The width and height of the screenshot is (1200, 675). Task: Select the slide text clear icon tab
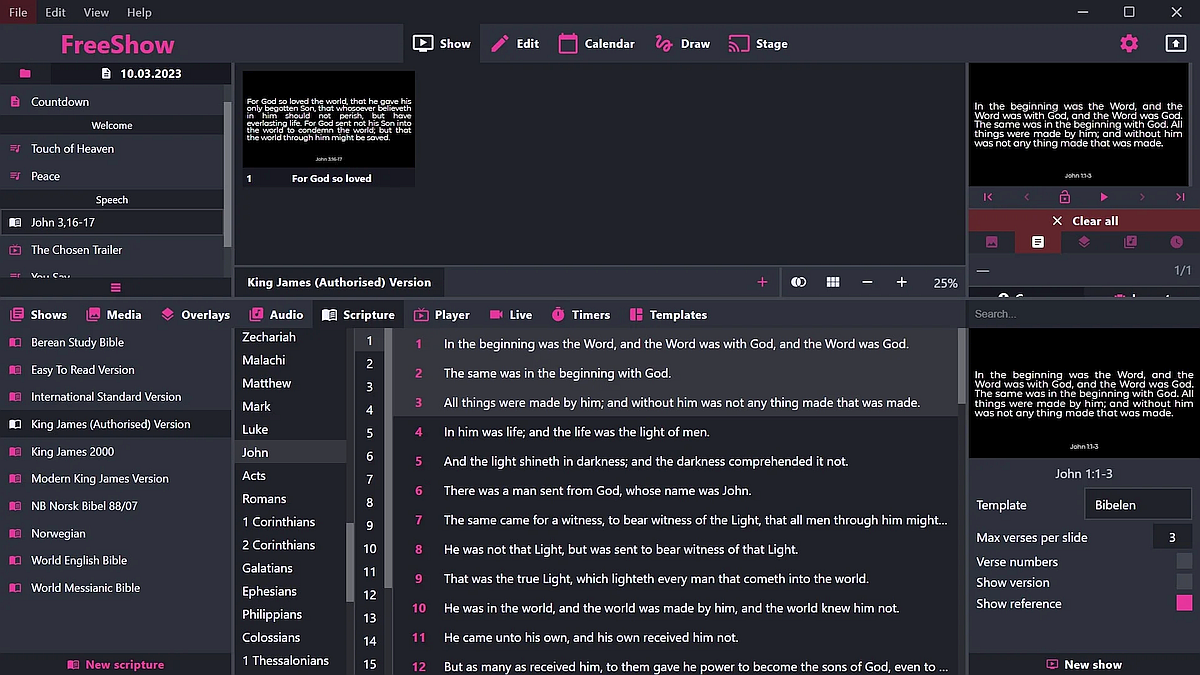pyautogui.click(x=1038, y=242)
